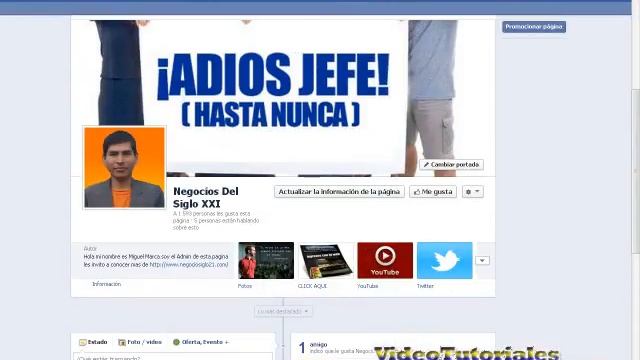Open the YouTube app icon
The height and width of the screenshot is (360, 640).
(385, 260)
